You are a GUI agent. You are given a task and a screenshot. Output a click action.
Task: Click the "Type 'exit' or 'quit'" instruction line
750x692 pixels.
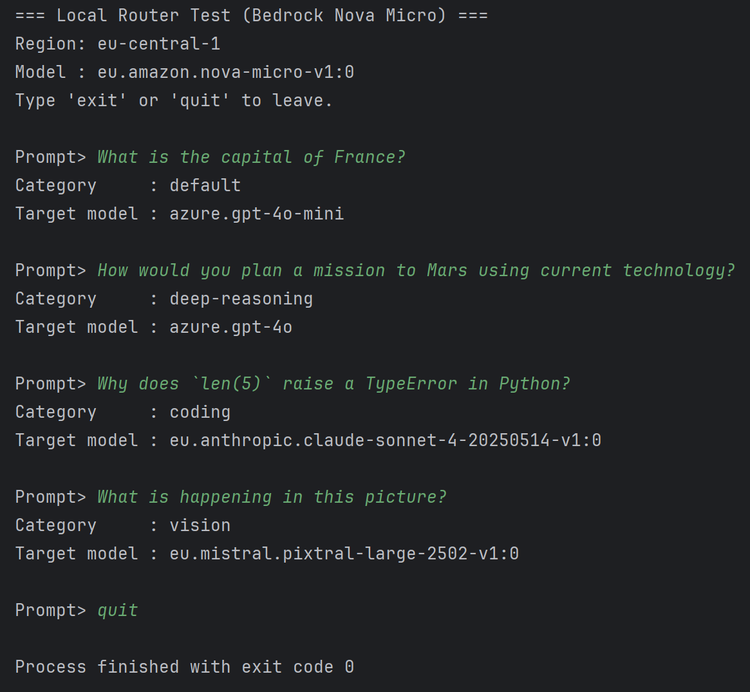pos(174,100)
